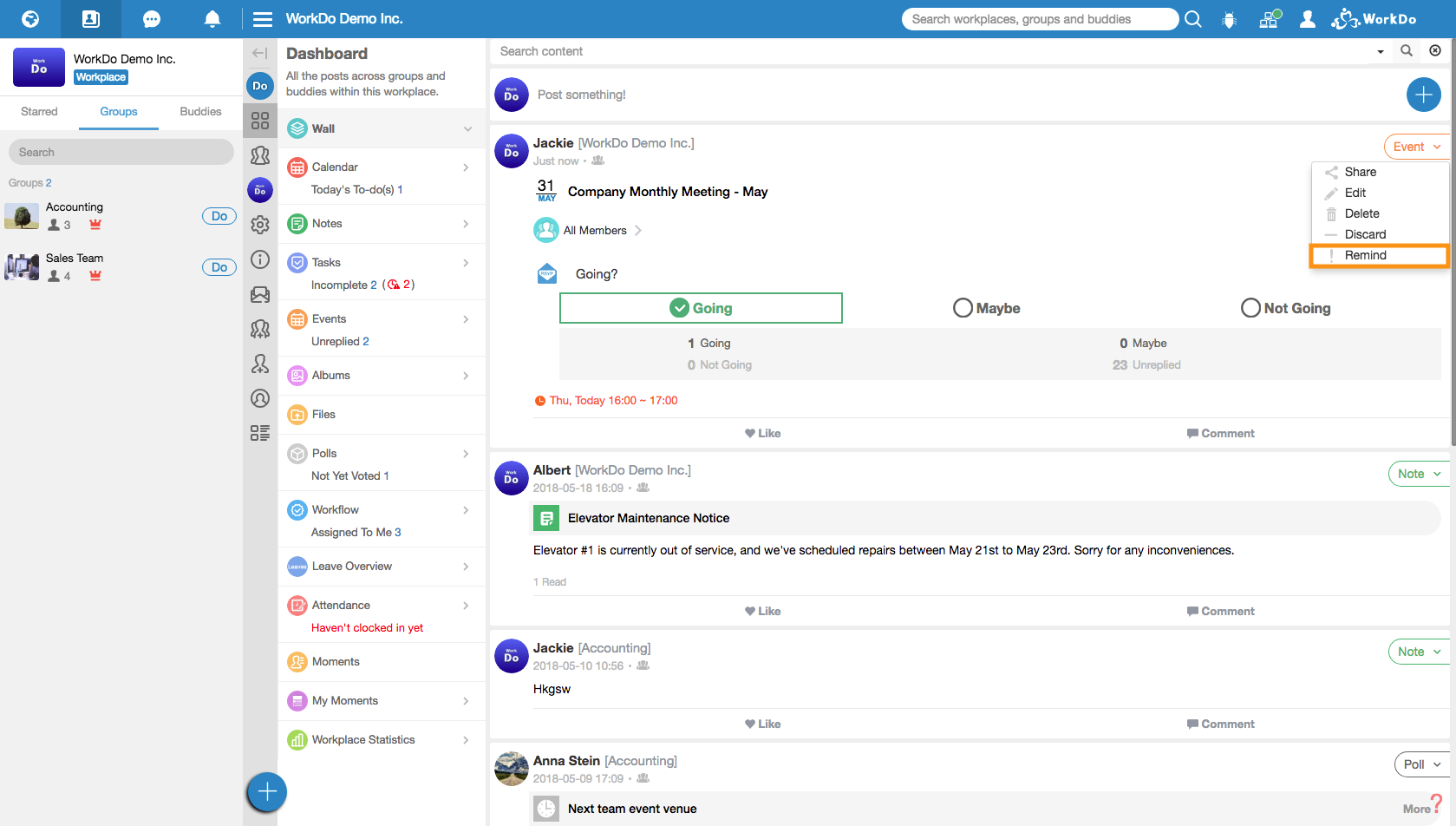The image size is (1456, 826).
Task: Open the contacts card icon in top bar
Action: tap(91, 18)
